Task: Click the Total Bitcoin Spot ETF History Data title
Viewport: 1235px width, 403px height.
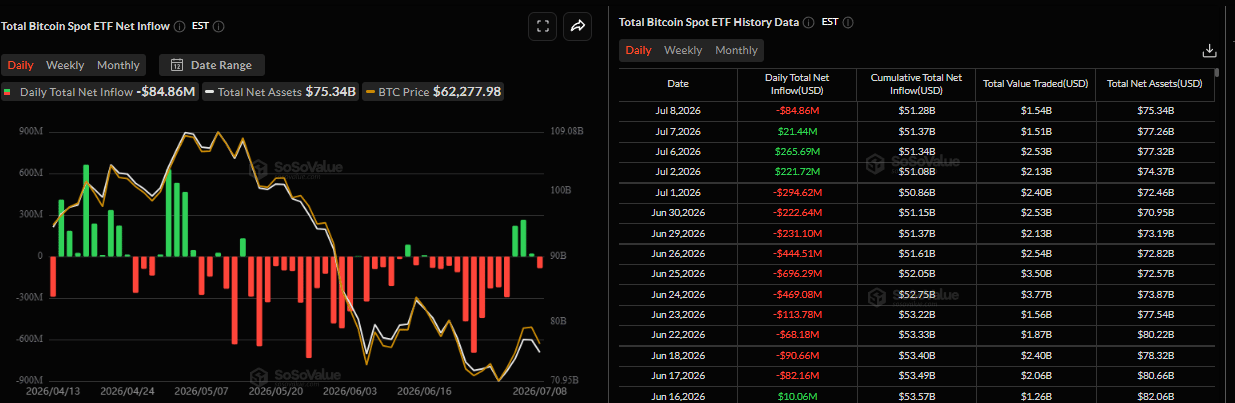Action: 708,22
